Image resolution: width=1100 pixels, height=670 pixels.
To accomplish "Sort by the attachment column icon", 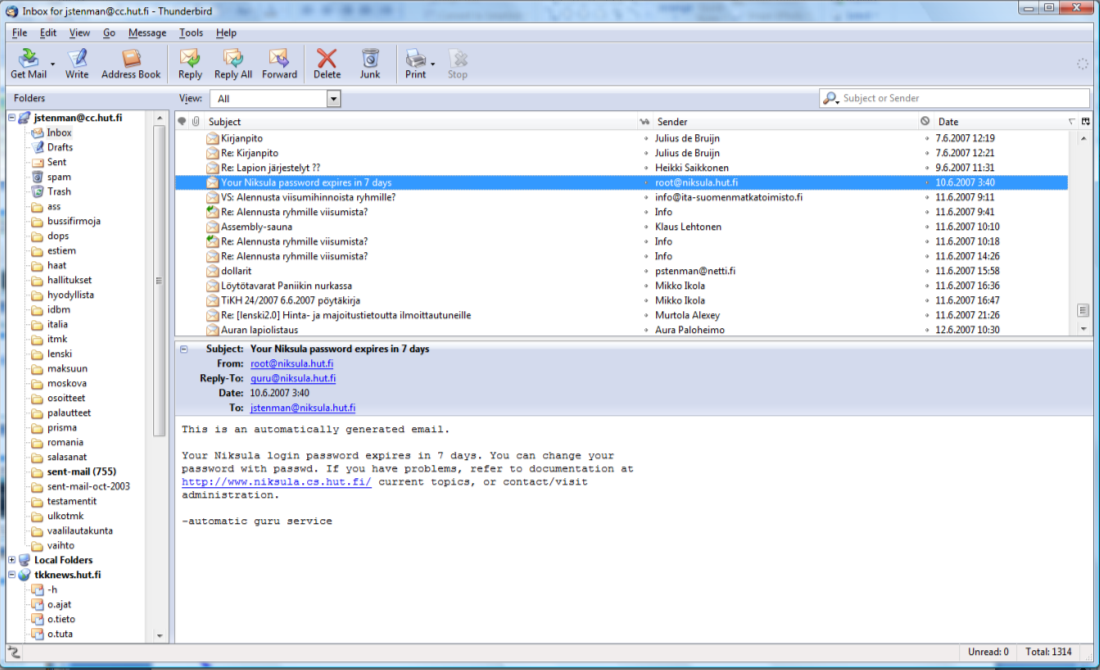I will pos(196,121).
